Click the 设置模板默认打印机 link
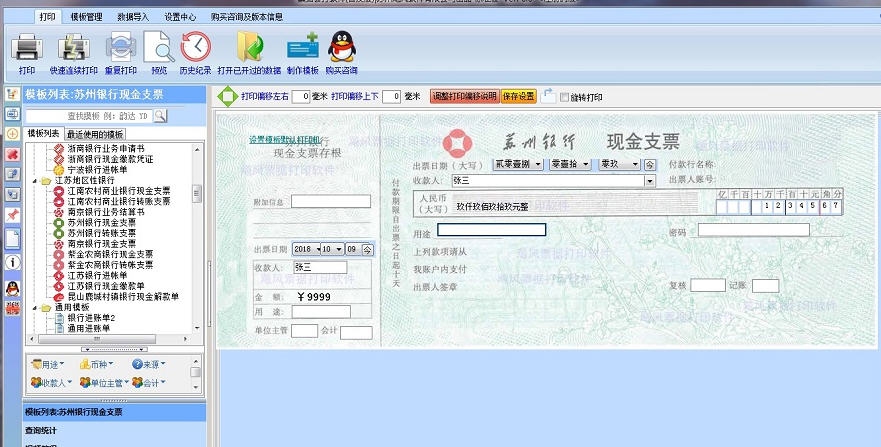The height and width of the screenshot is (447, 881). point(285,140)
